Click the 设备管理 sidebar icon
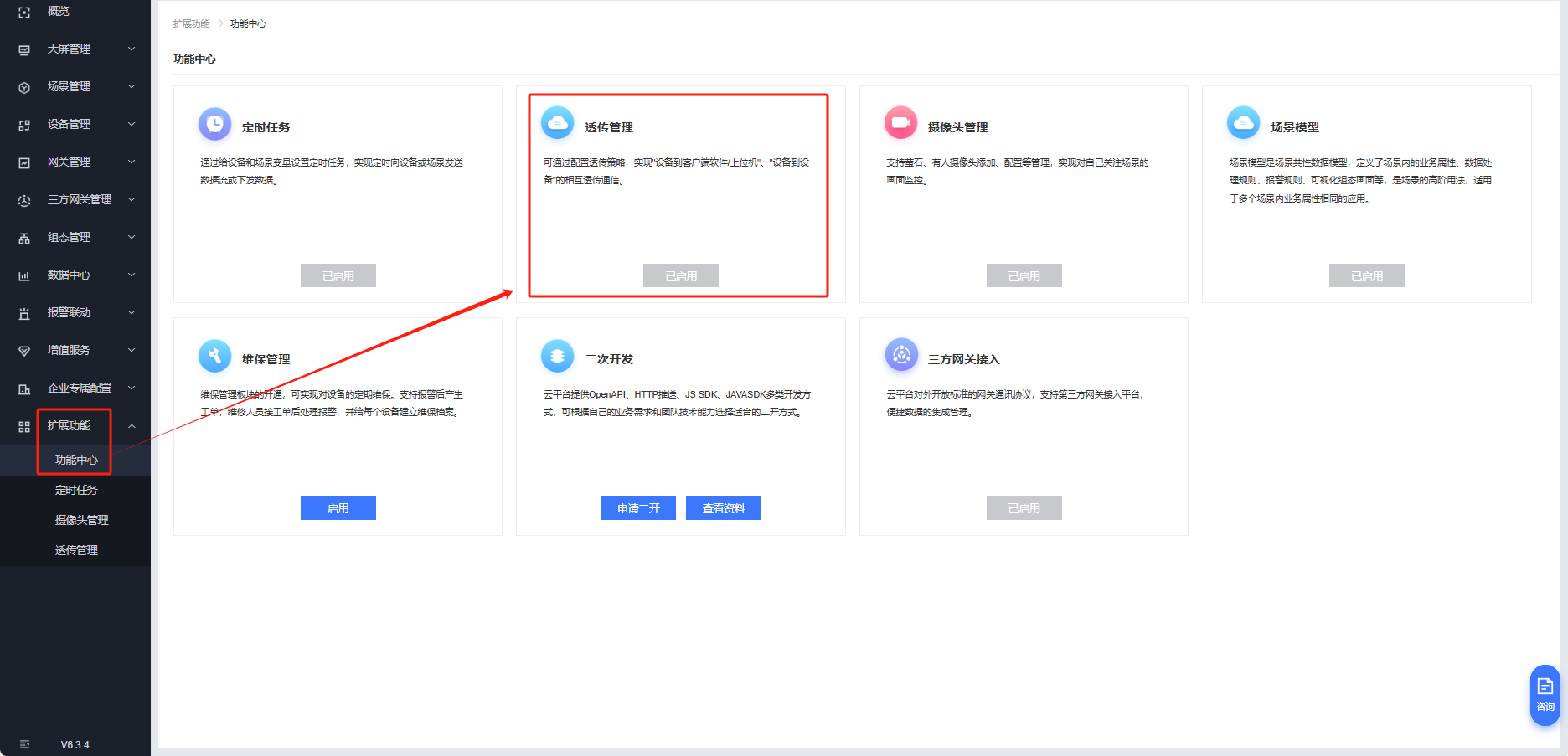Viewport: 1568px width, 756px height. pos(24,126)
